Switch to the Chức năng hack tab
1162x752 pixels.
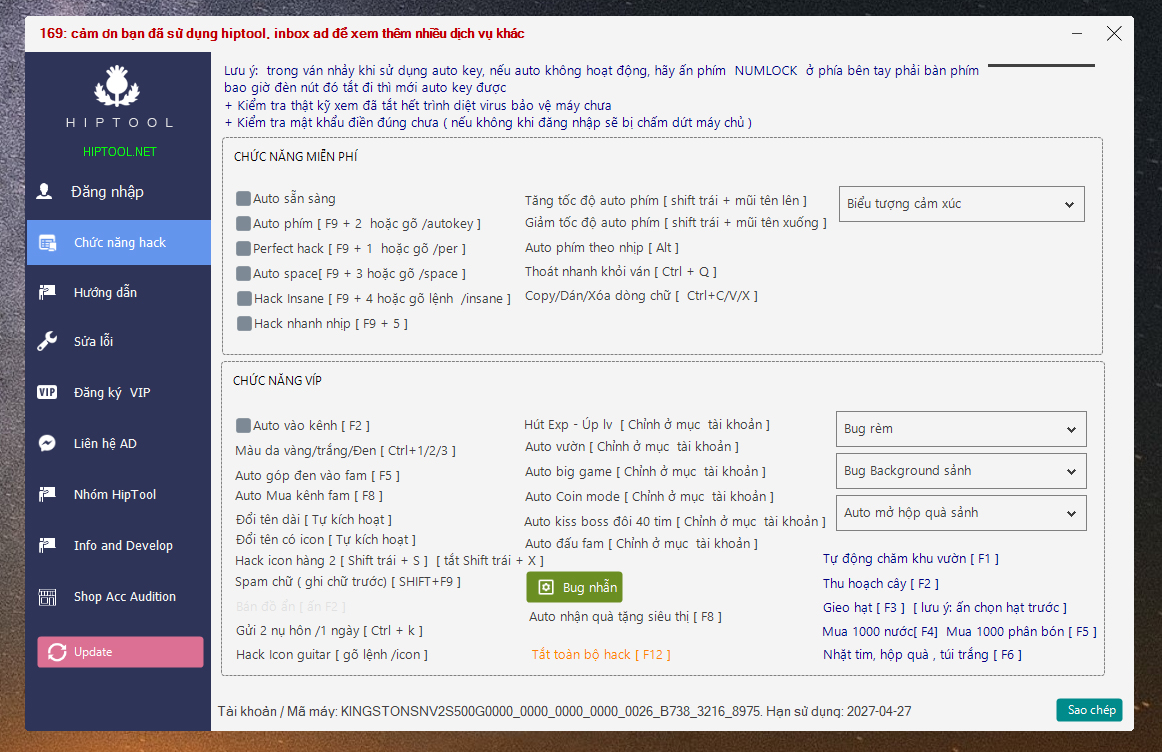pyautogui.click(x=119, y=243)
